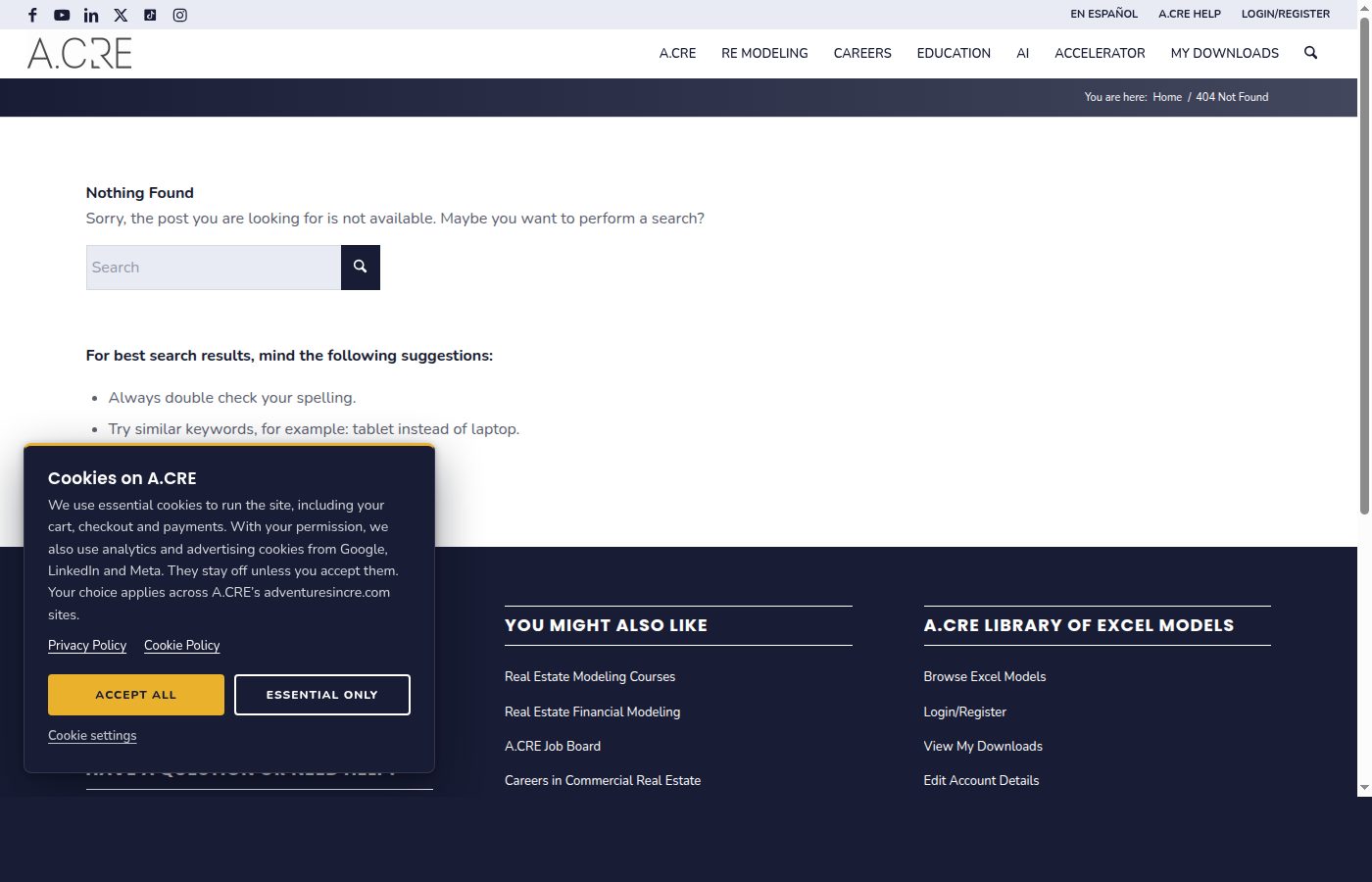Accept all cookies
The height and width of the screenshot is (882, 1372).
point(136,695)
